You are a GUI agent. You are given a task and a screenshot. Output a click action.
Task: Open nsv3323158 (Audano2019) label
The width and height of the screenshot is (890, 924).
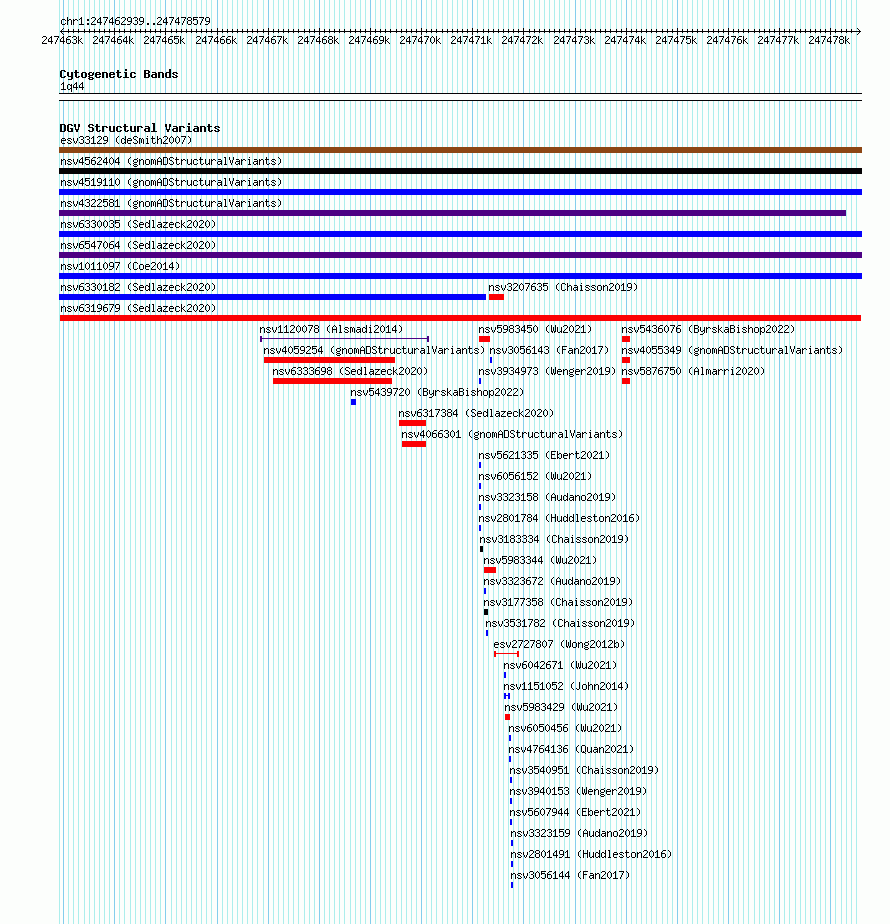547,497
